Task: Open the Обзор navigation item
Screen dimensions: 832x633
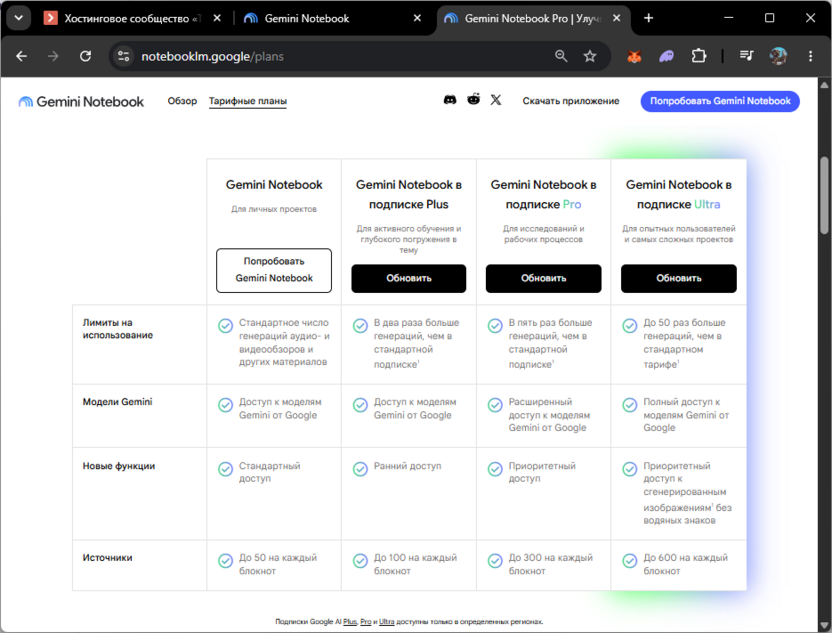Action: coord(182,101)
